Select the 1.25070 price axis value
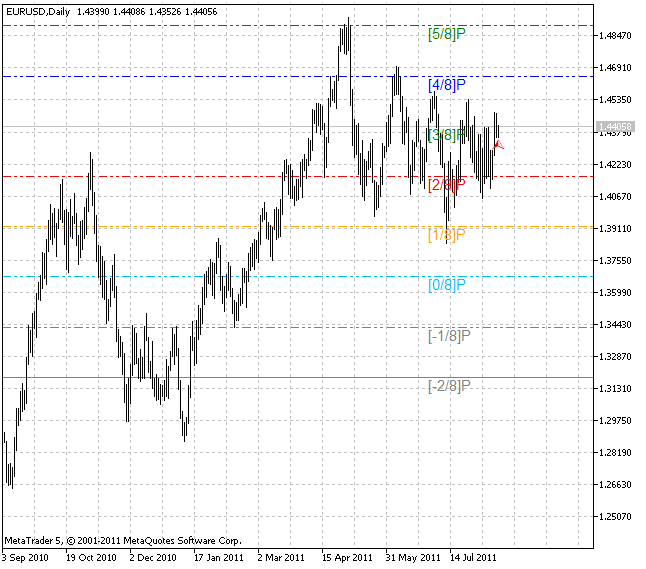 coord(614,517)
